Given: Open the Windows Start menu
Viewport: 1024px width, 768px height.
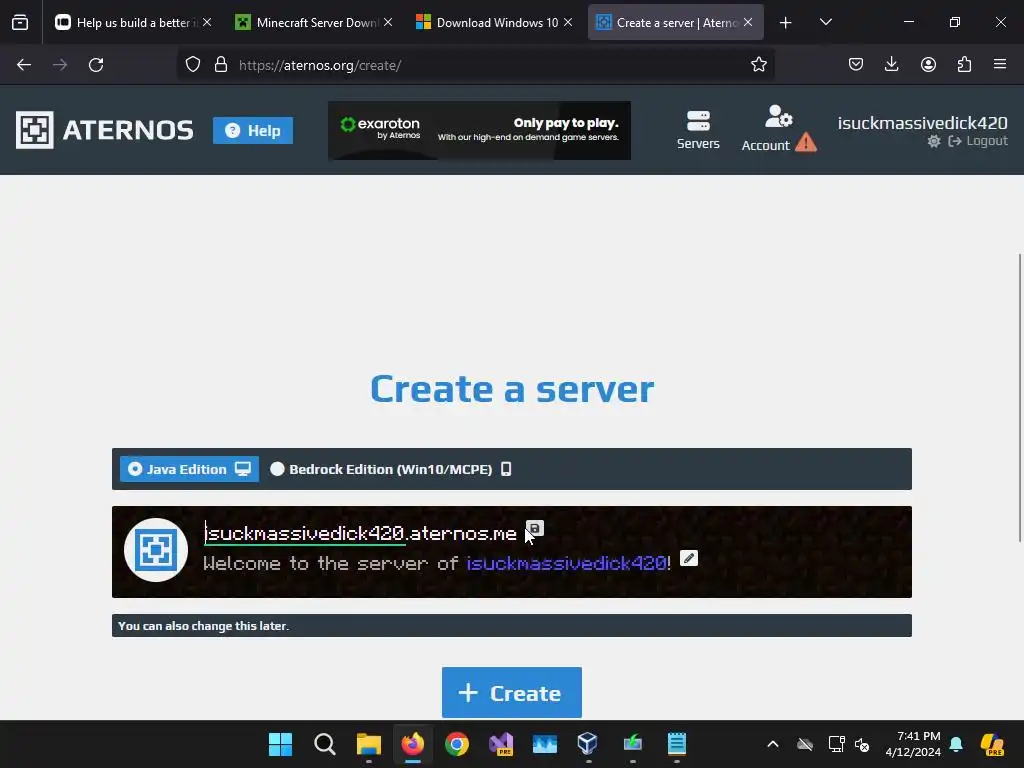Looking at the screenshot, I should [x=281, y=744].
